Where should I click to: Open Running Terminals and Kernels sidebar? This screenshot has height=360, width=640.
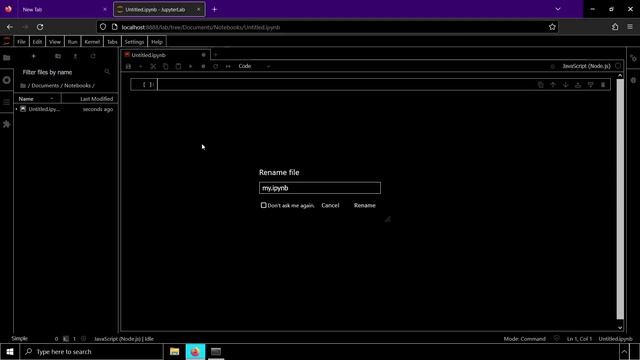(x=7, y=80)
